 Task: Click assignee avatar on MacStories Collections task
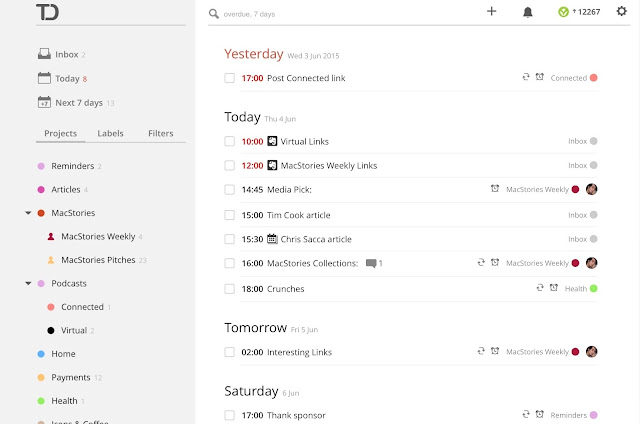[x=591, y=263]
